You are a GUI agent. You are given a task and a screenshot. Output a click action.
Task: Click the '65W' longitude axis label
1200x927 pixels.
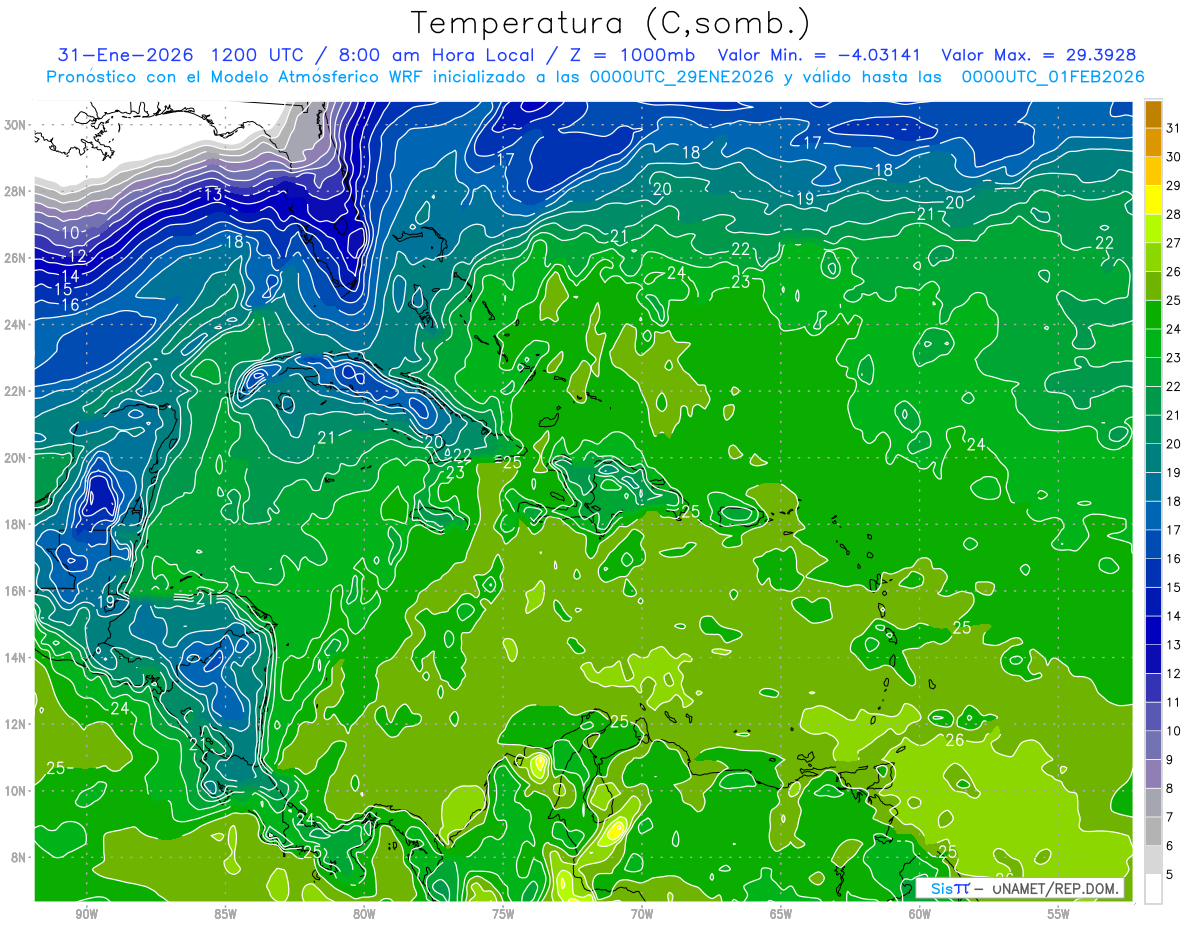pos(781,915)
